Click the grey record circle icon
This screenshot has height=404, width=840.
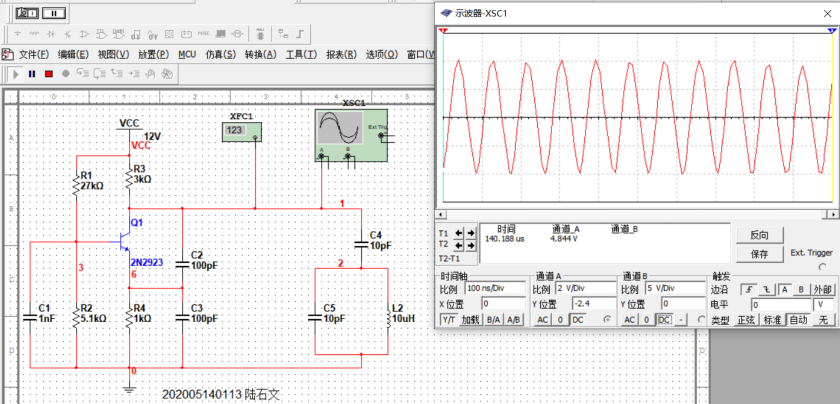click(x=66, y=74)
